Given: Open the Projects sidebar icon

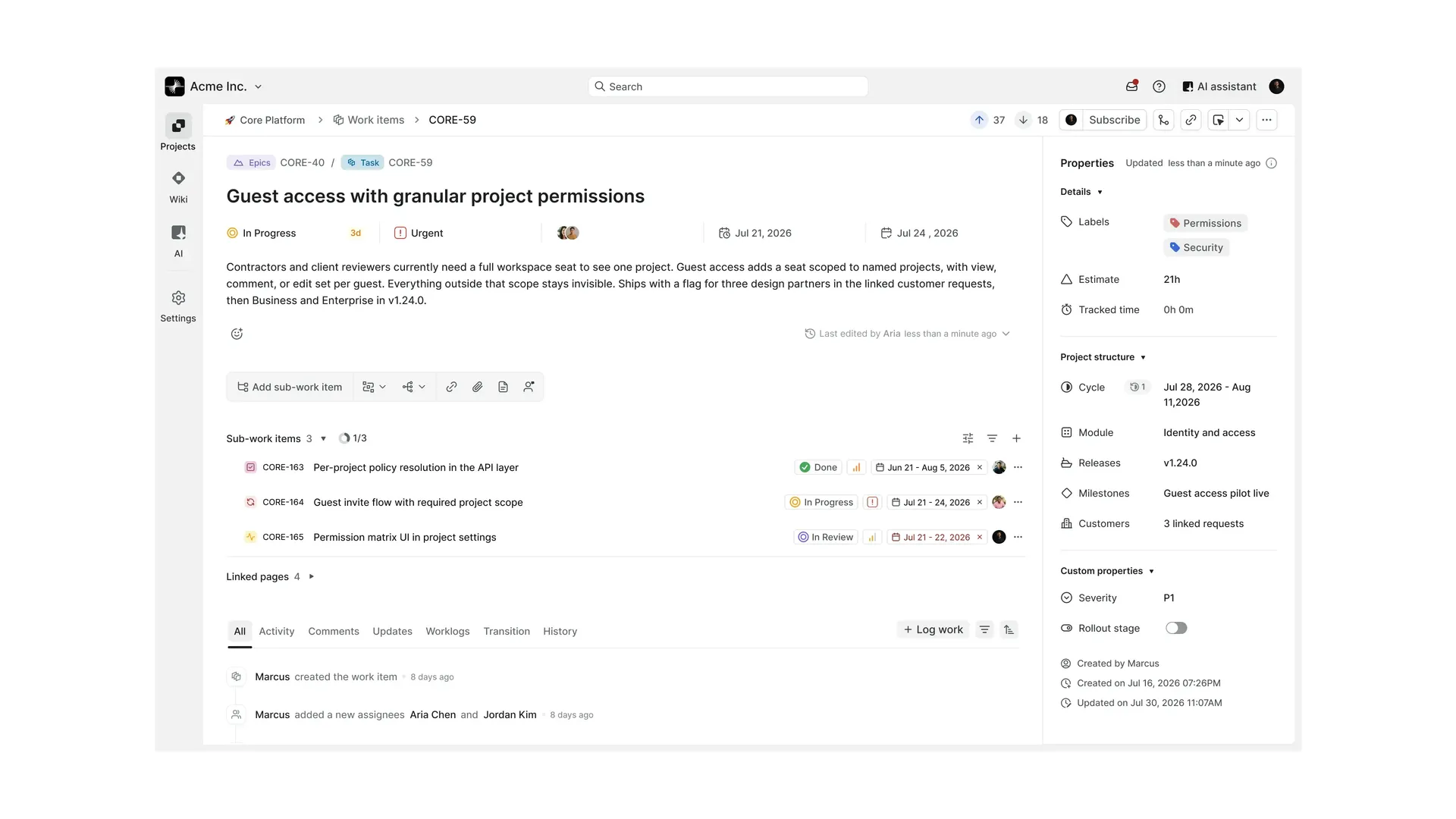Looking at the screenshot, I should (178, 126).
